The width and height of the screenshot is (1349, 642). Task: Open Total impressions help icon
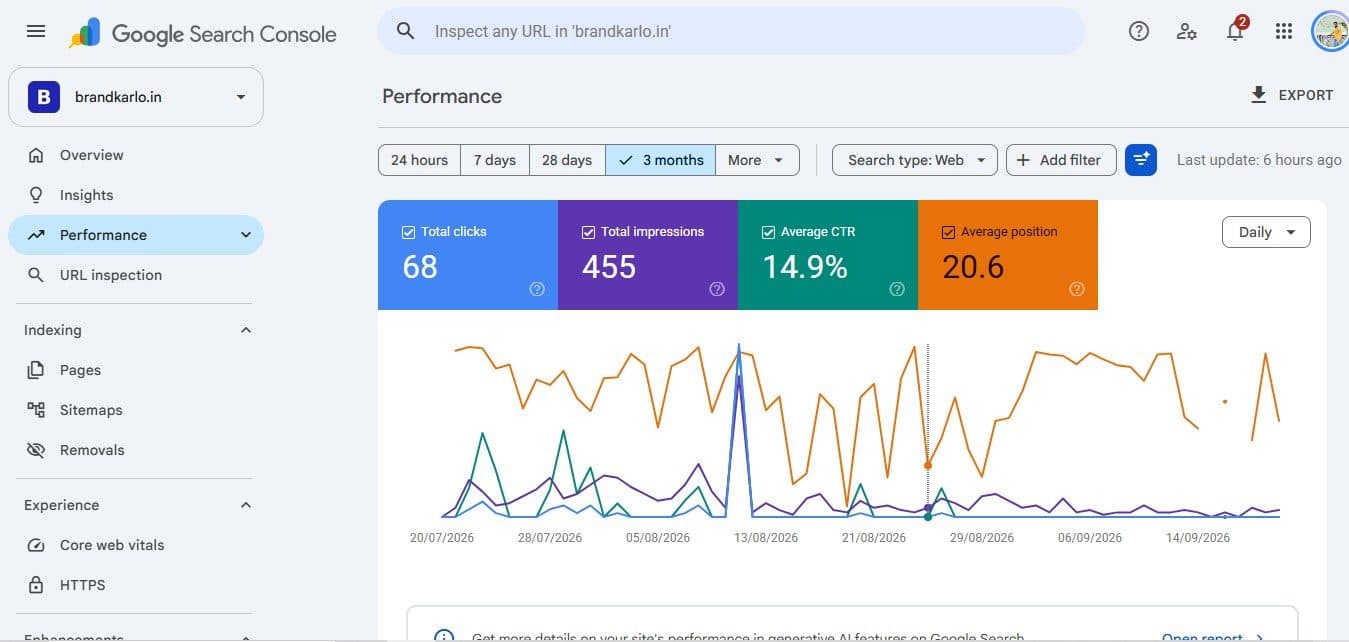click(717, 289)
